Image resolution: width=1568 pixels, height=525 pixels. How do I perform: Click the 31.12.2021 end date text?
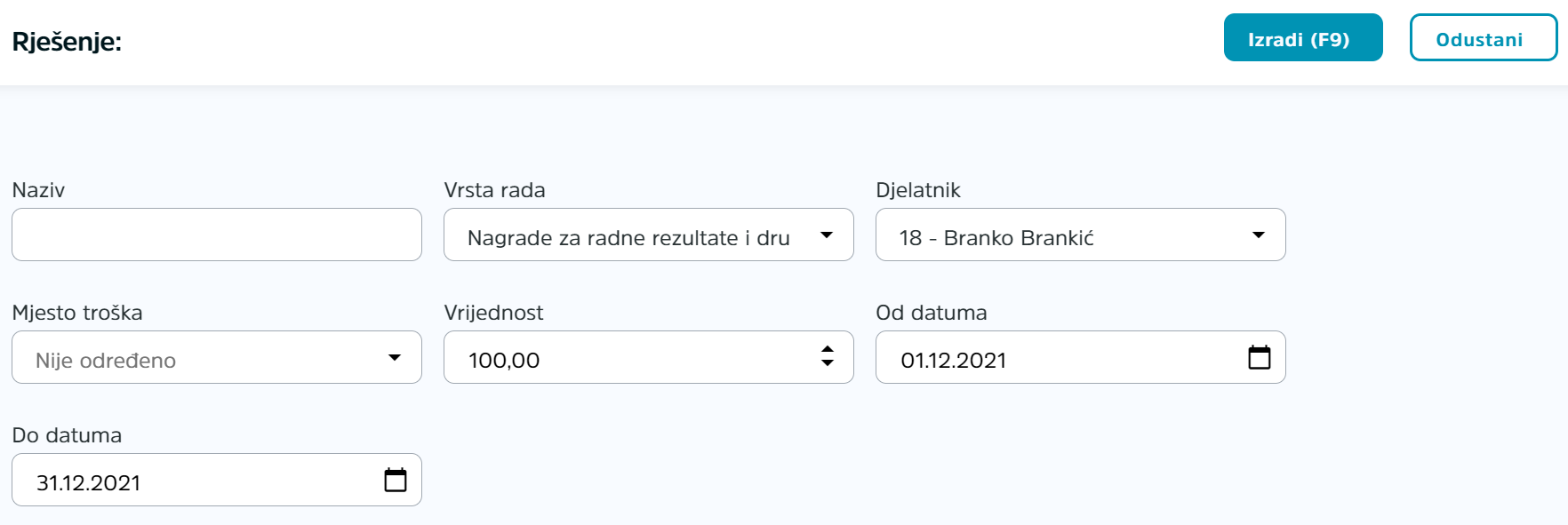pos(89,482)
